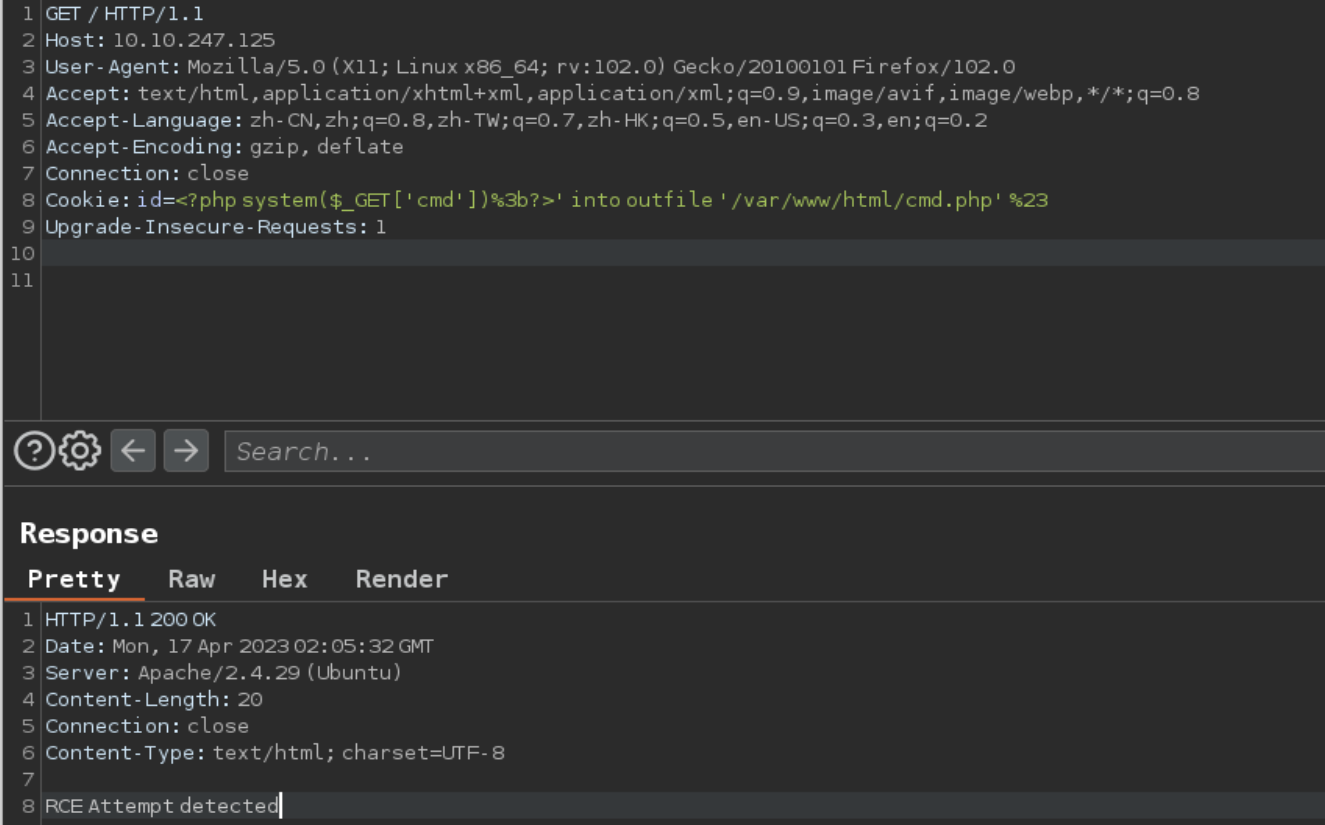Viewport: 1325px width, 825px height.
Task: Click the Cookie id payload line
Action: click(x=546, y=200)
